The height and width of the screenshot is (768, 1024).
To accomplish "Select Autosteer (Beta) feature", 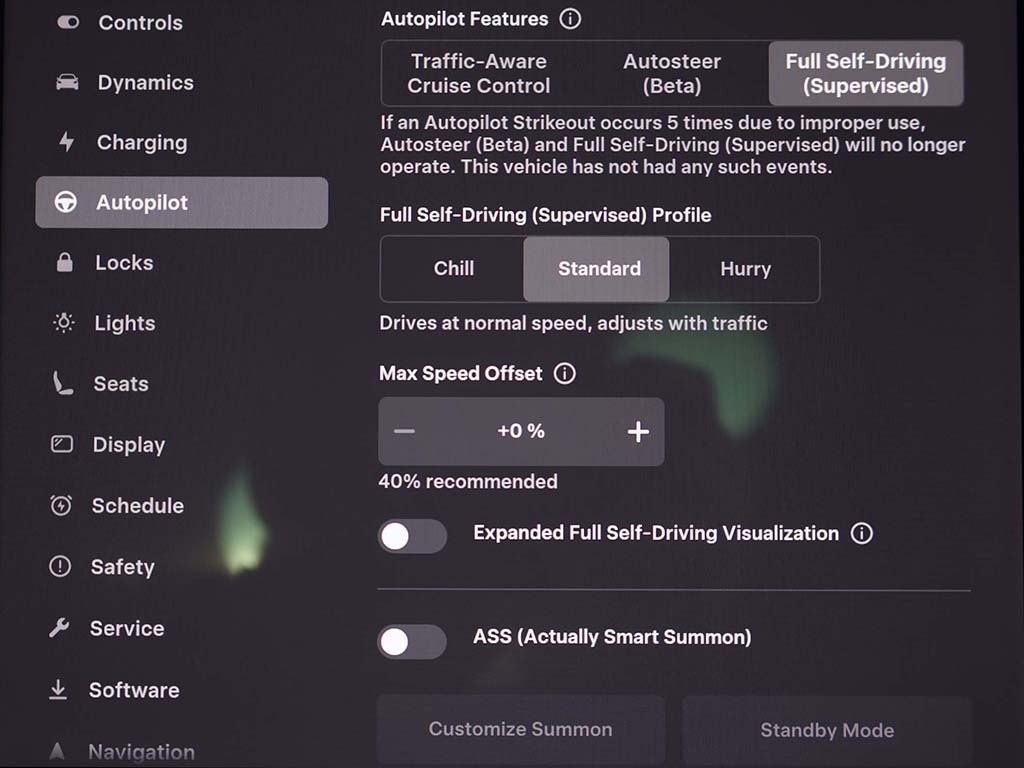I will (x=671, y=73).
